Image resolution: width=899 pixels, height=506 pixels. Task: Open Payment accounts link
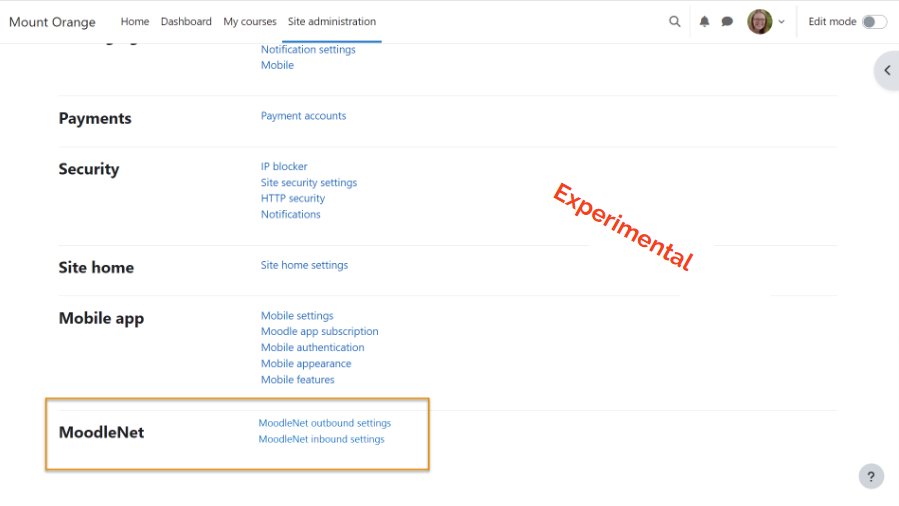(303, 116)
